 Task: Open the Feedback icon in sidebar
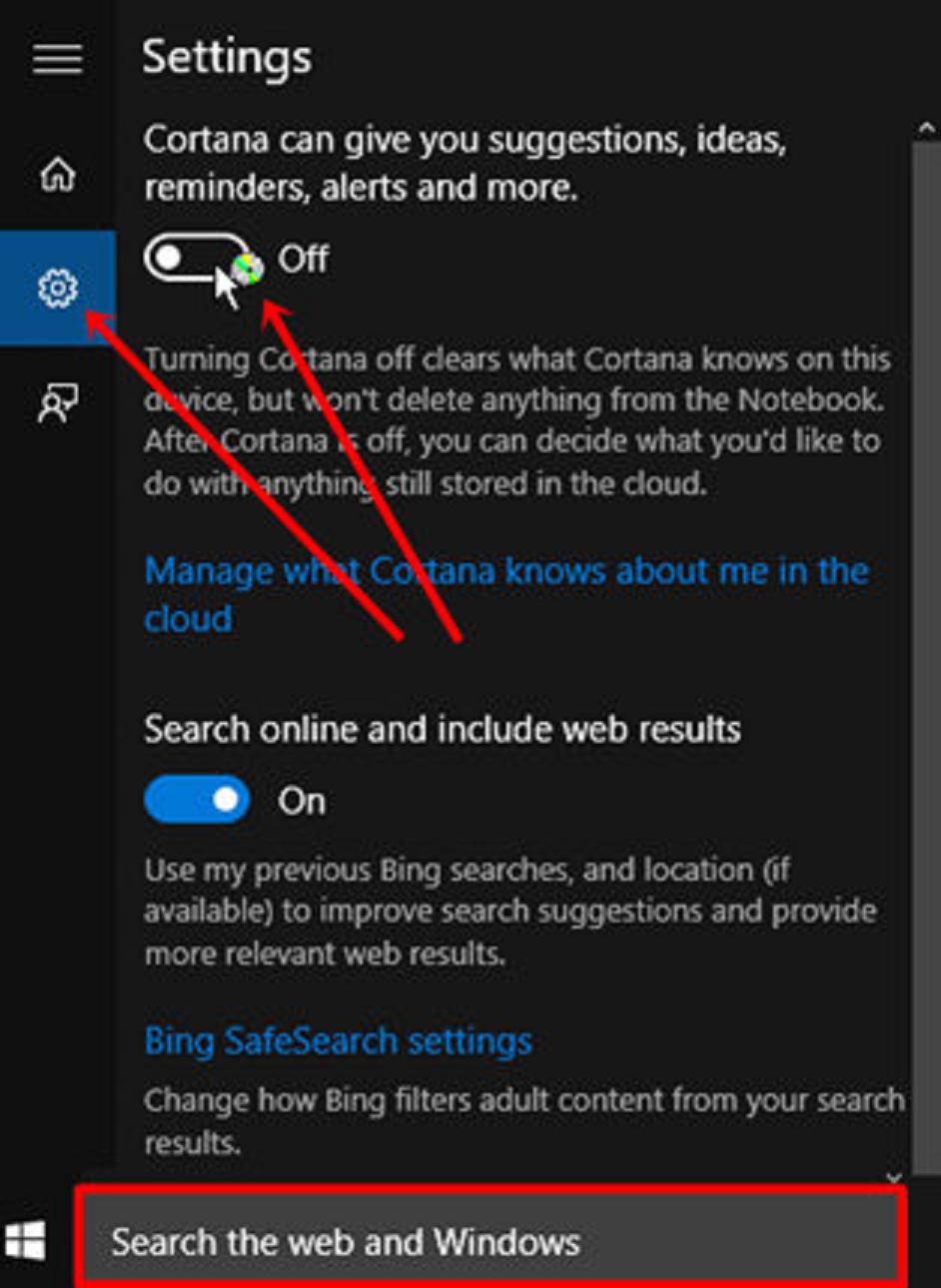[x=58, y=402]
